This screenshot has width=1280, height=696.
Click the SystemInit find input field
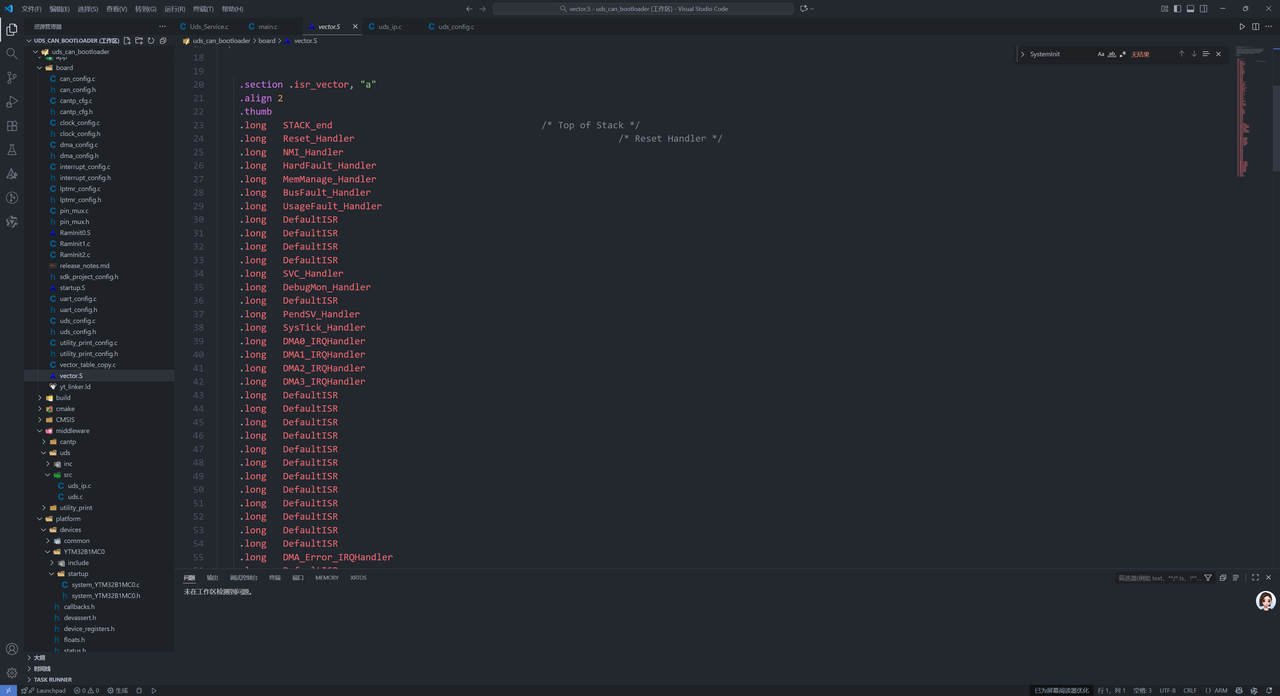coord(1058,54)
